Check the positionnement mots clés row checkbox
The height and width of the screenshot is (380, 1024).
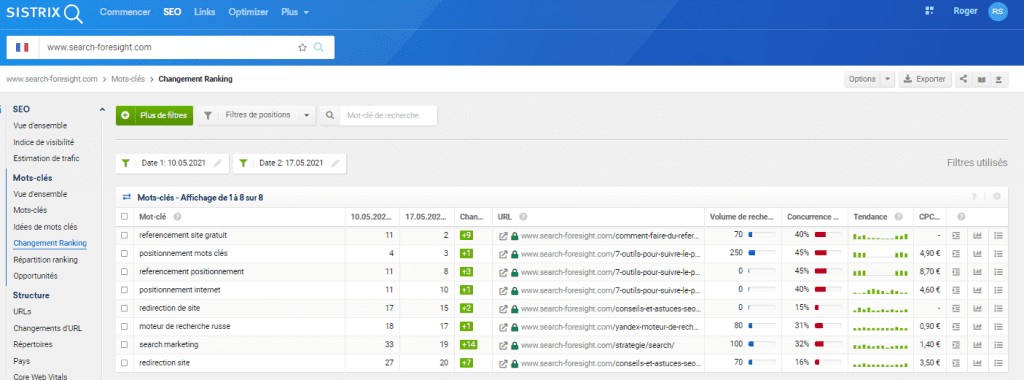(125, 253)
